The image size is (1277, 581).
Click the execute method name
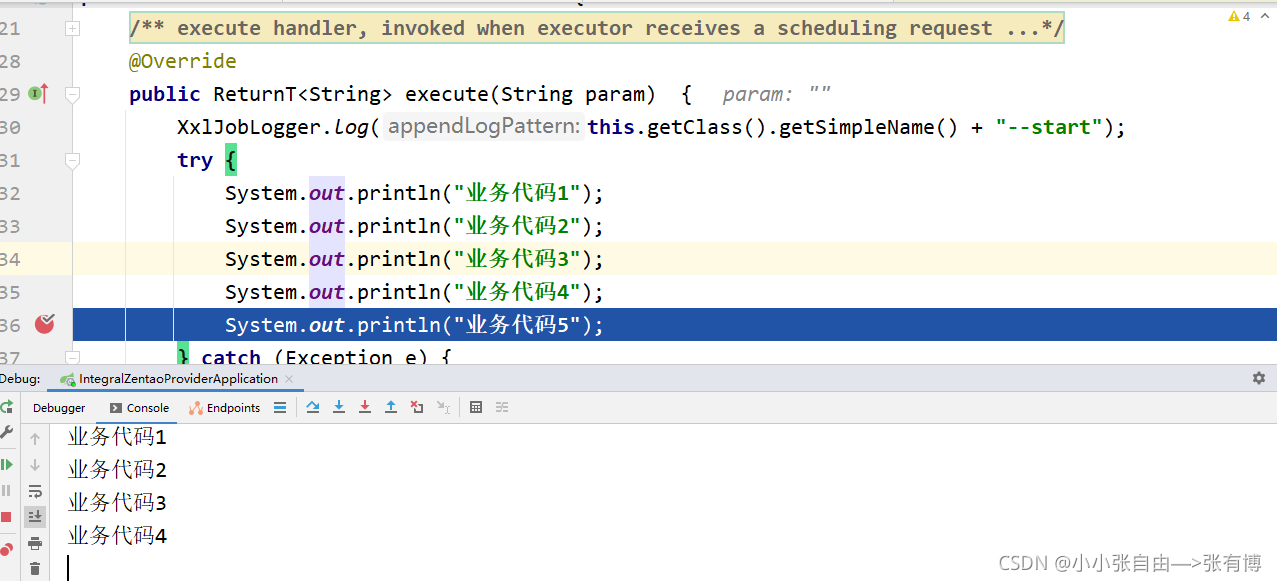tap(446, 94)
